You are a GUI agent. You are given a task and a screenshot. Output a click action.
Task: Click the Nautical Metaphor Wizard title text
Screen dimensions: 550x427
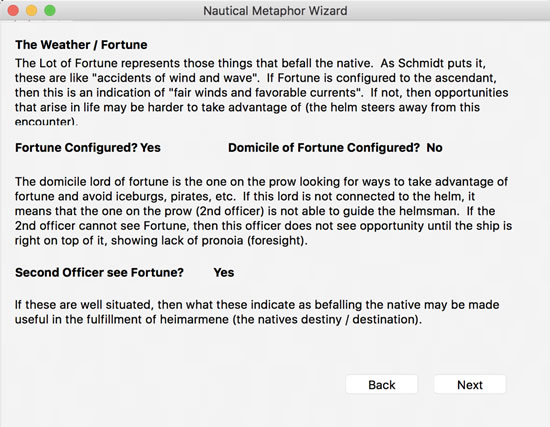click(x=275, y=11)
